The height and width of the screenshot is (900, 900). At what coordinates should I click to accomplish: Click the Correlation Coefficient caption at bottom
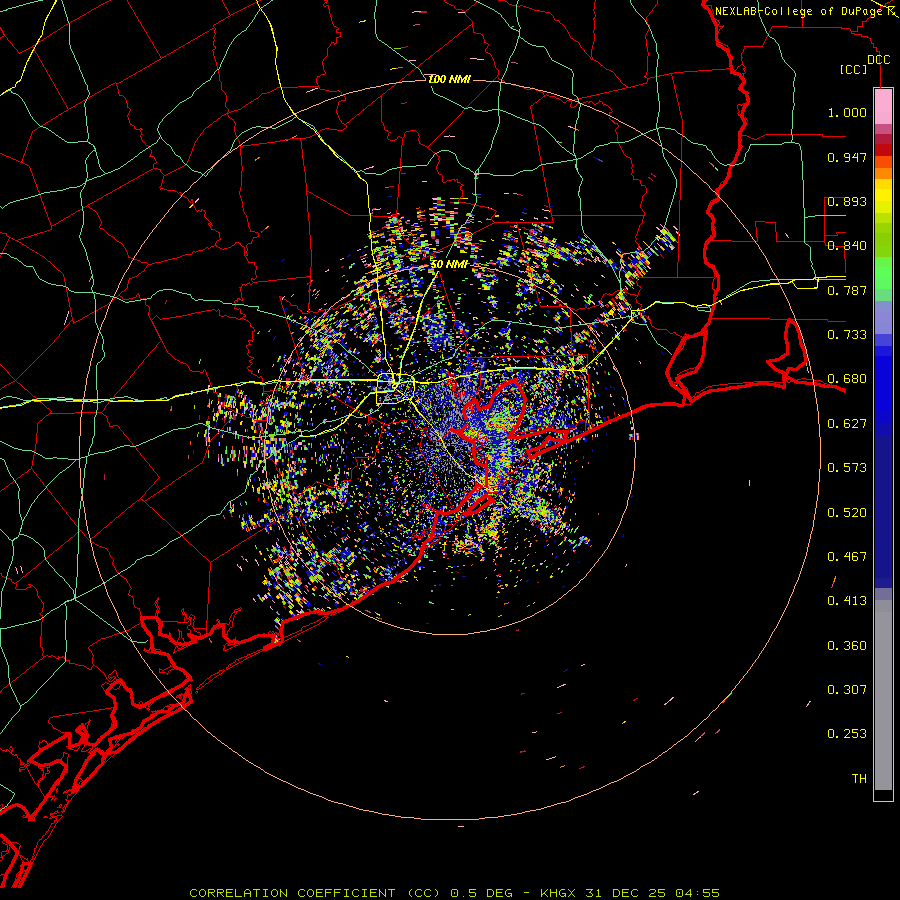pos(454,893)
